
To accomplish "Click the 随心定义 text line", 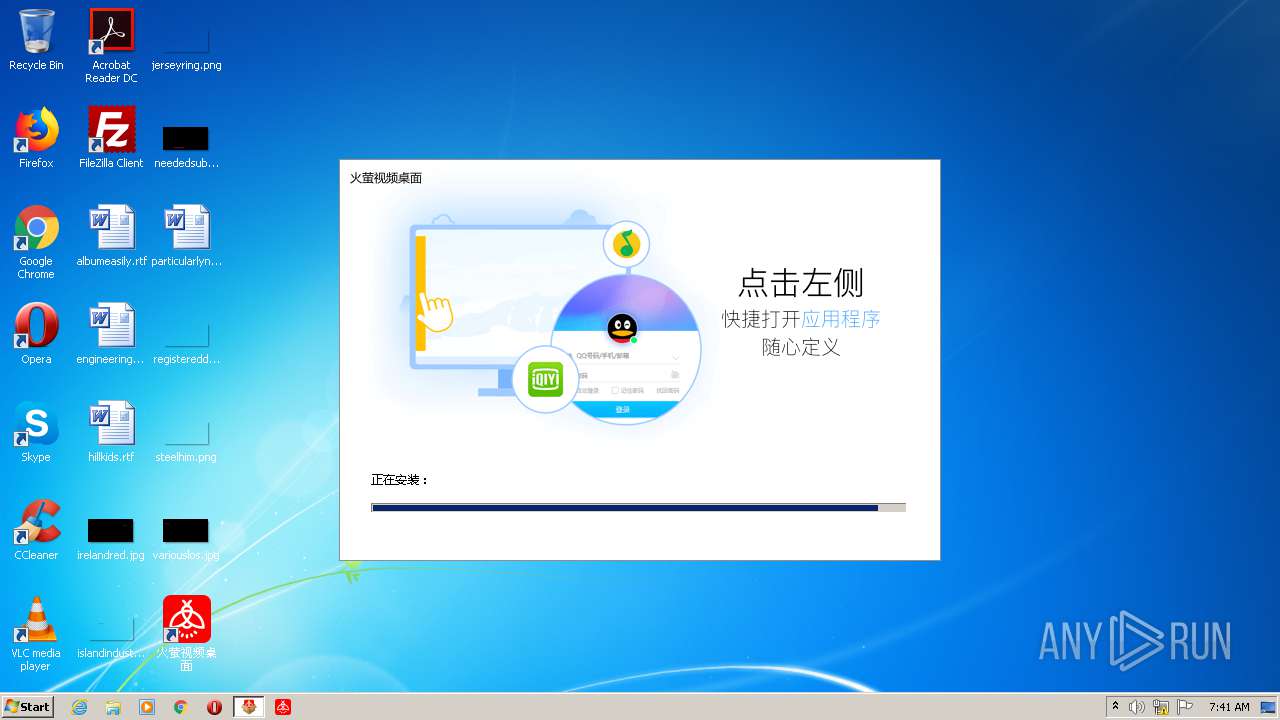I will click(x=801, y=348).
